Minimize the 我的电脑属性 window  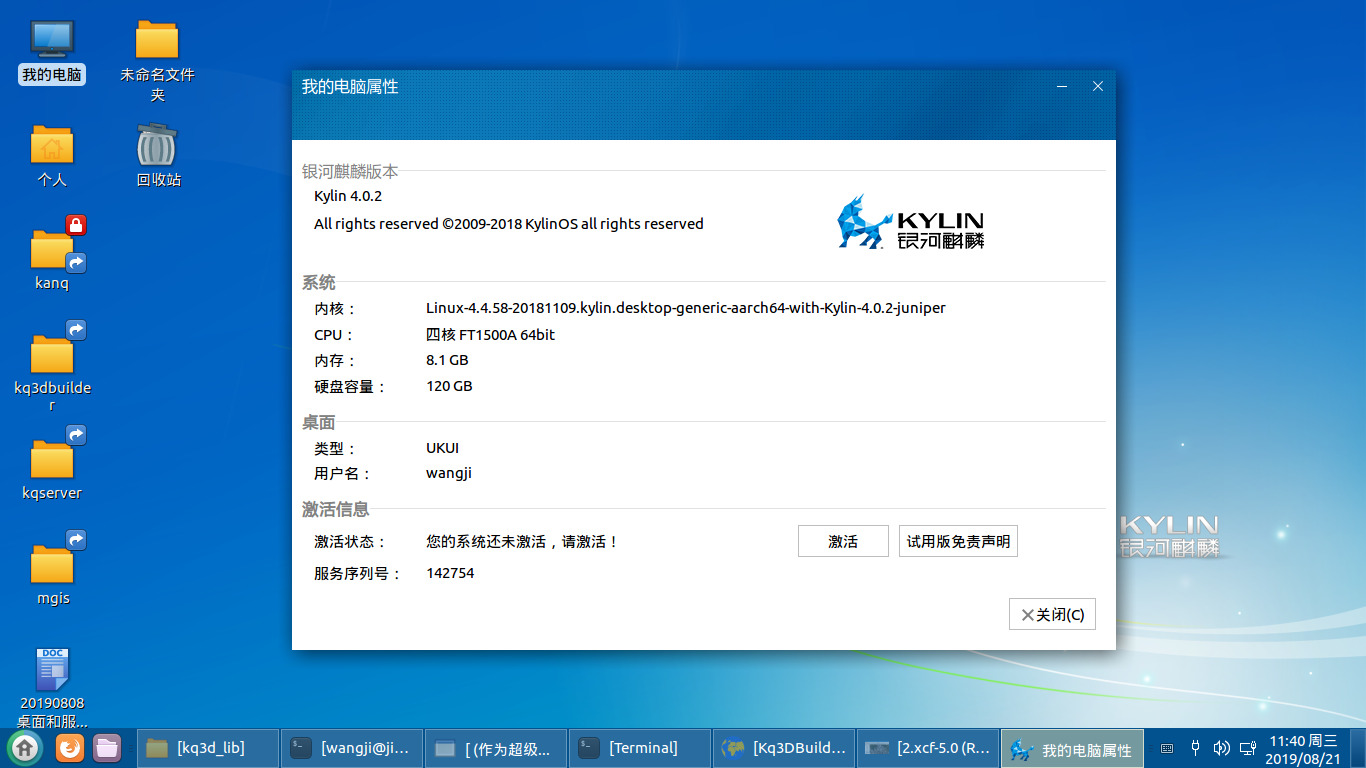[1062, 87]
